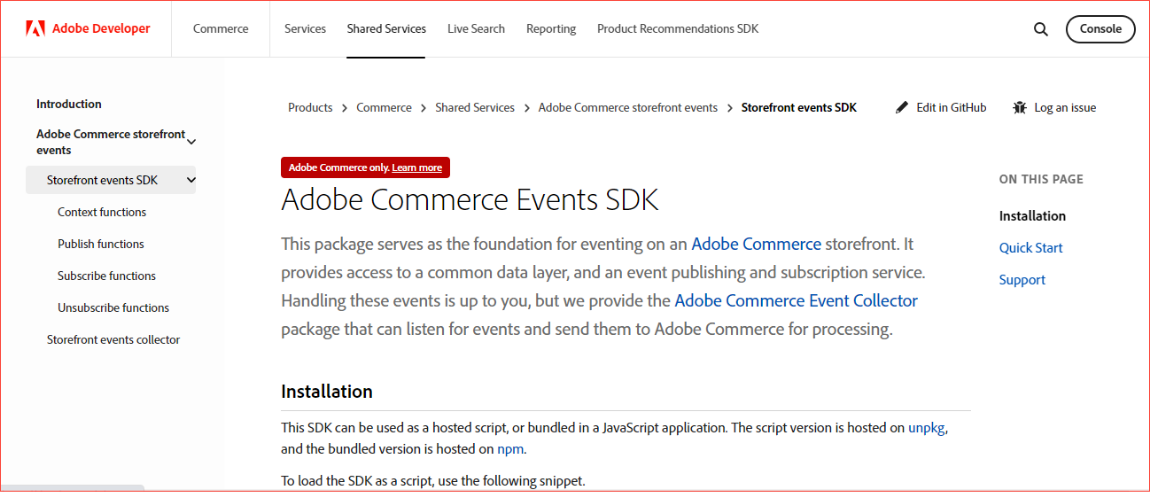Click the bug Log an issue icon
1150x492 pixels.
point(1020,107)
